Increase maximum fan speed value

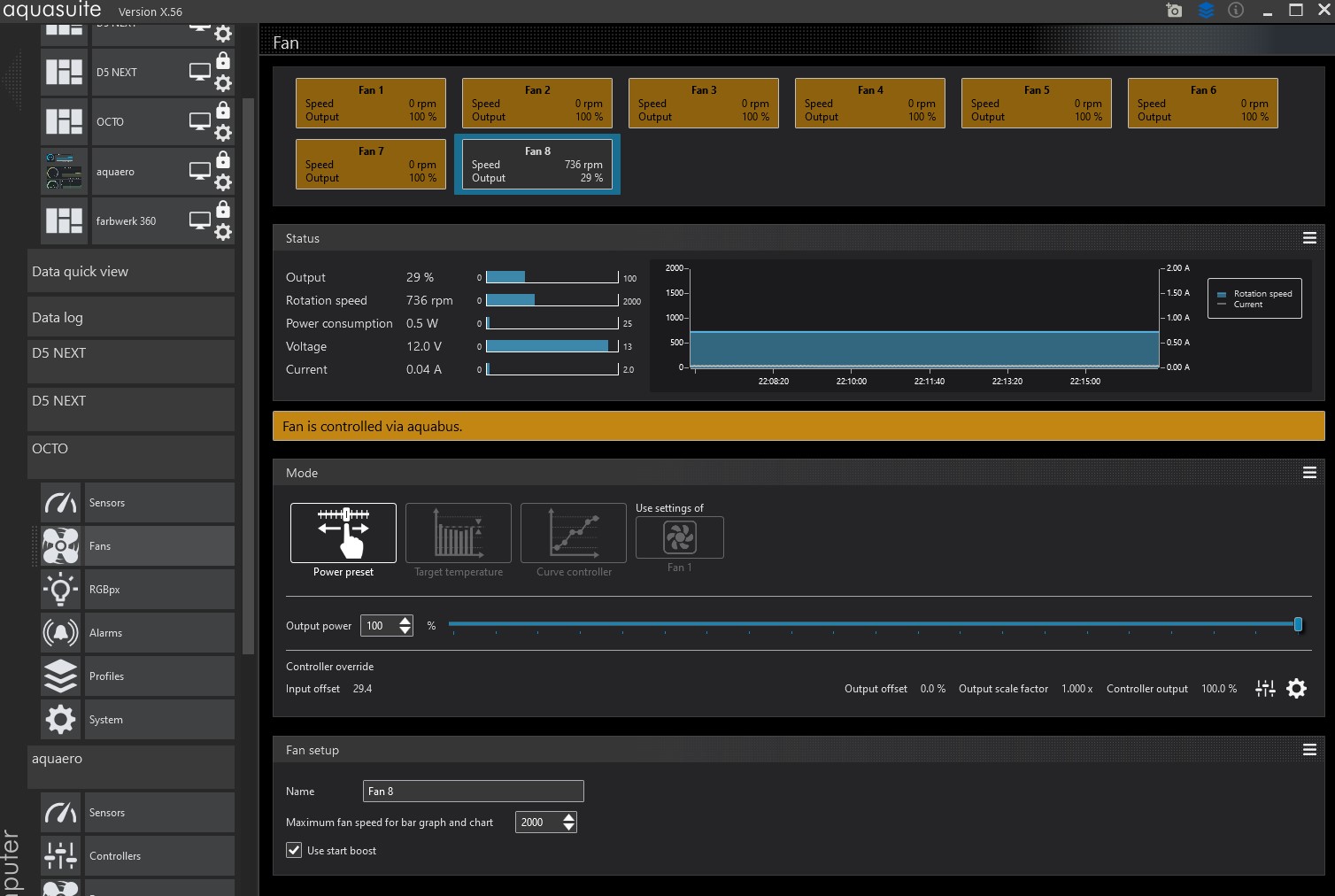[x=569, y=817]
